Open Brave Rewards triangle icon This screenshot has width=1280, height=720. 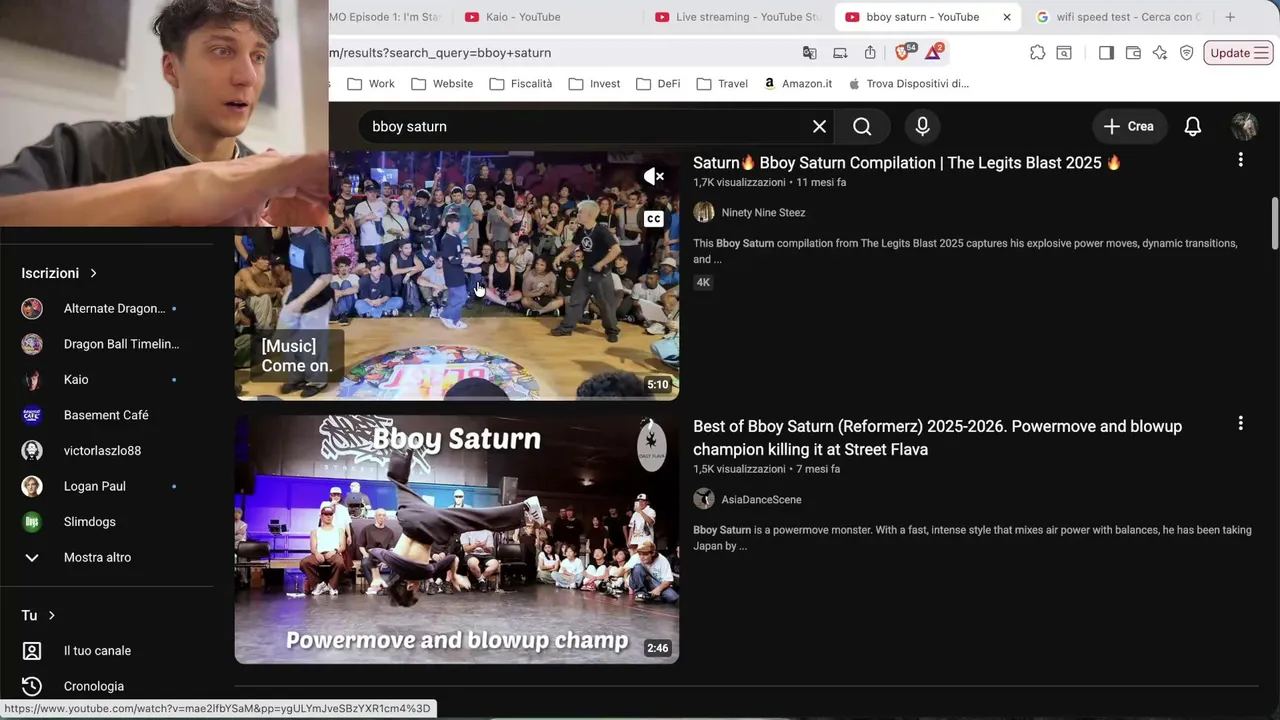point(934,52)
